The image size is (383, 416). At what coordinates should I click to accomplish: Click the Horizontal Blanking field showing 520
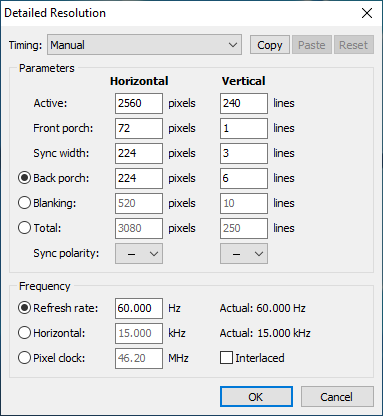pyautogui.click(x=139, y=203)
